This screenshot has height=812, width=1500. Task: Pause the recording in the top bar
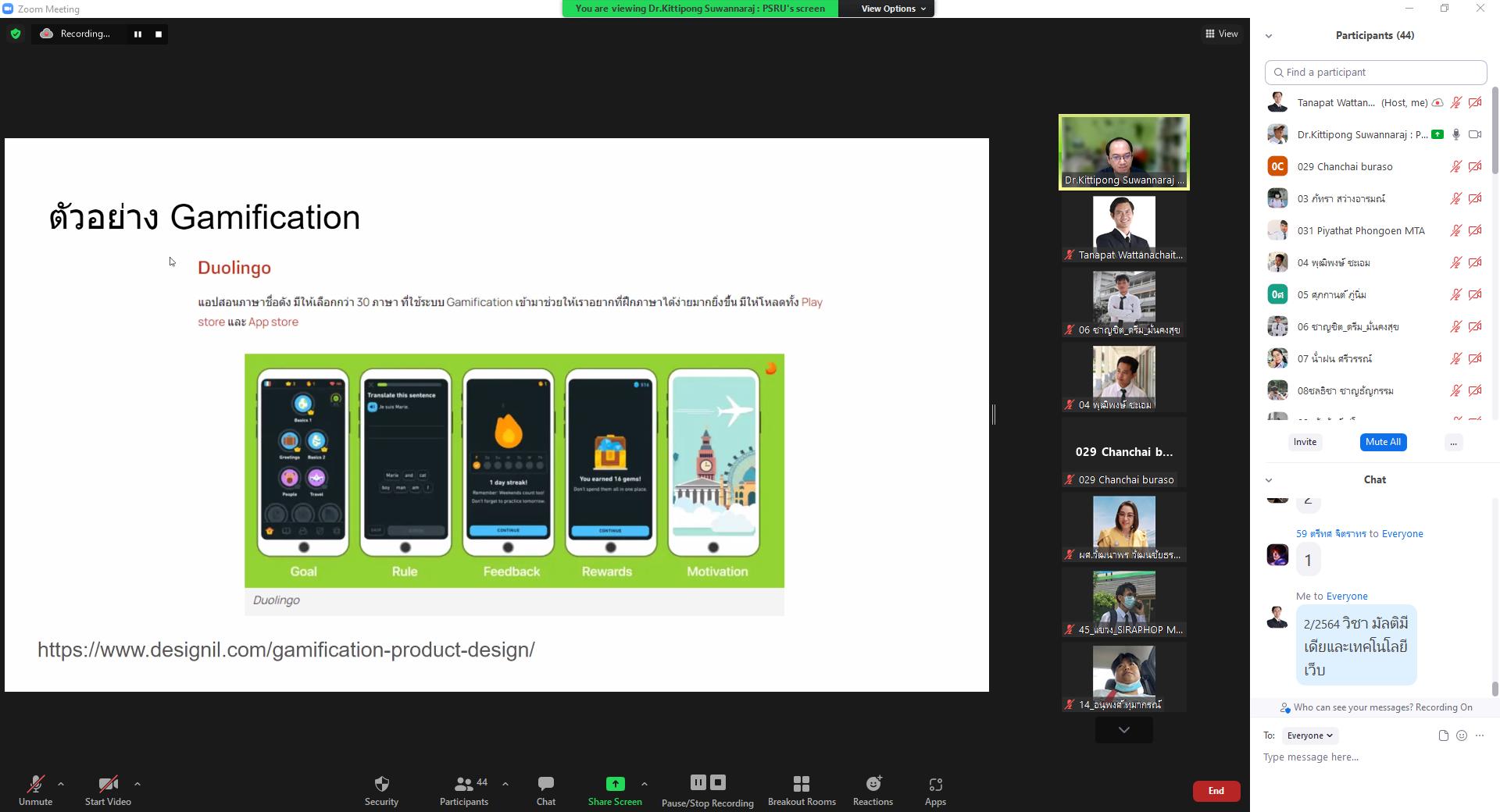click(137, 34)
